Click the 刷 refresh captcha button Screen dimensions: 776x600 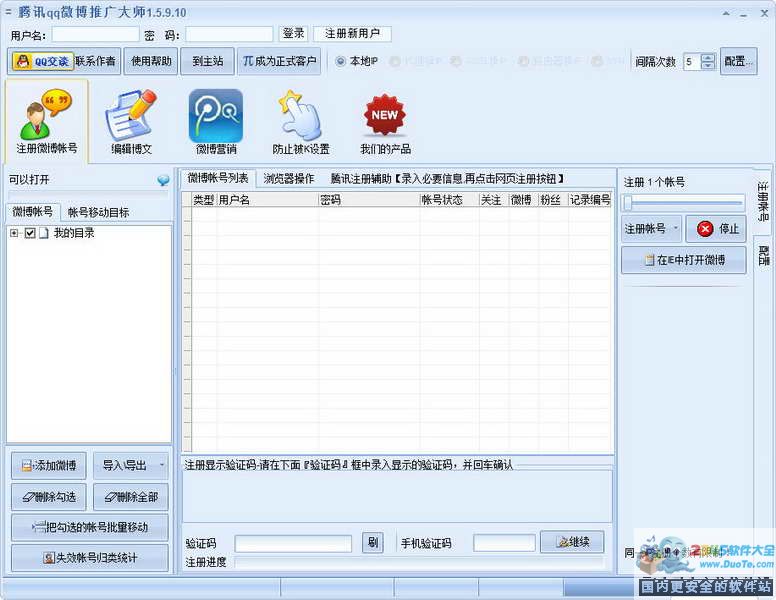(x=372, y=543)
